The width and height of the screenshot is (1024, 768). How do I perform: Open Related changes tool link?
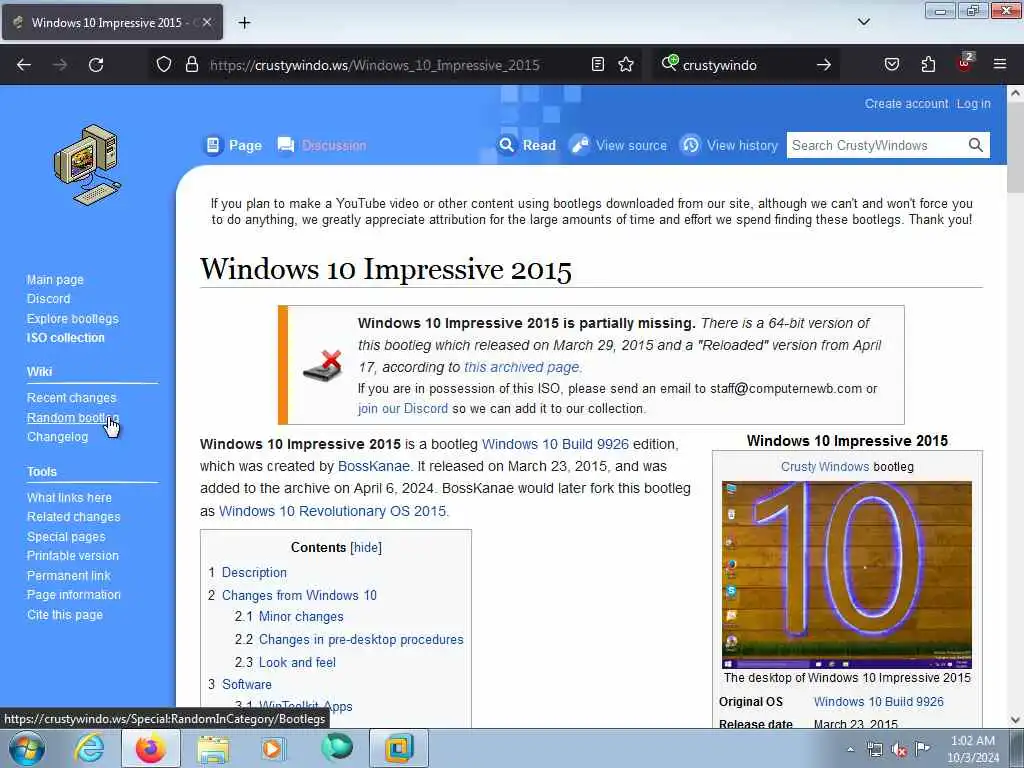tap(73, 517)
